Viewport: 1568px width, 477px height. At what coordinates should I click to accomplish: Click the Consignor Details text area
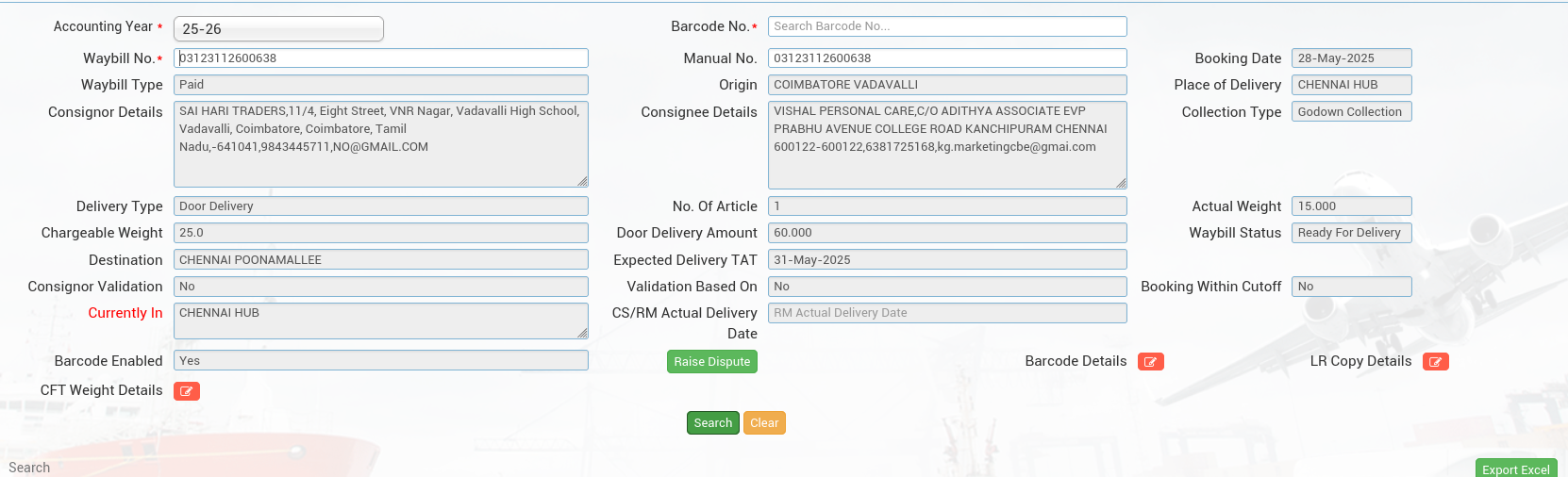[380, 144]
